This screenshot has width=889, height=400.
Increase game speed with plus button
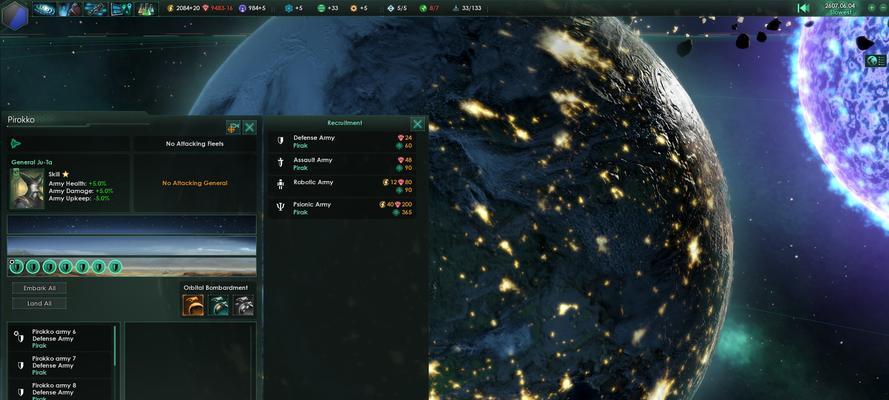pos(871,8)
